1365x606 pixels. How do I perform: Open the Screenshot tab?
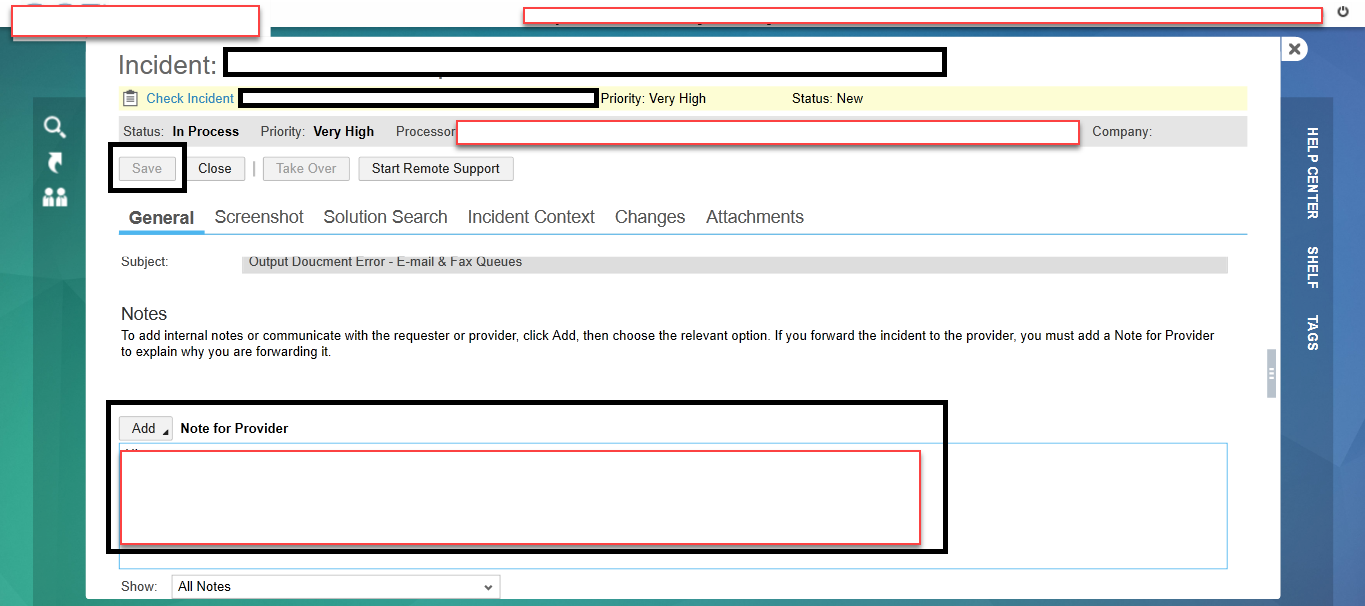[x=259, y=217]
